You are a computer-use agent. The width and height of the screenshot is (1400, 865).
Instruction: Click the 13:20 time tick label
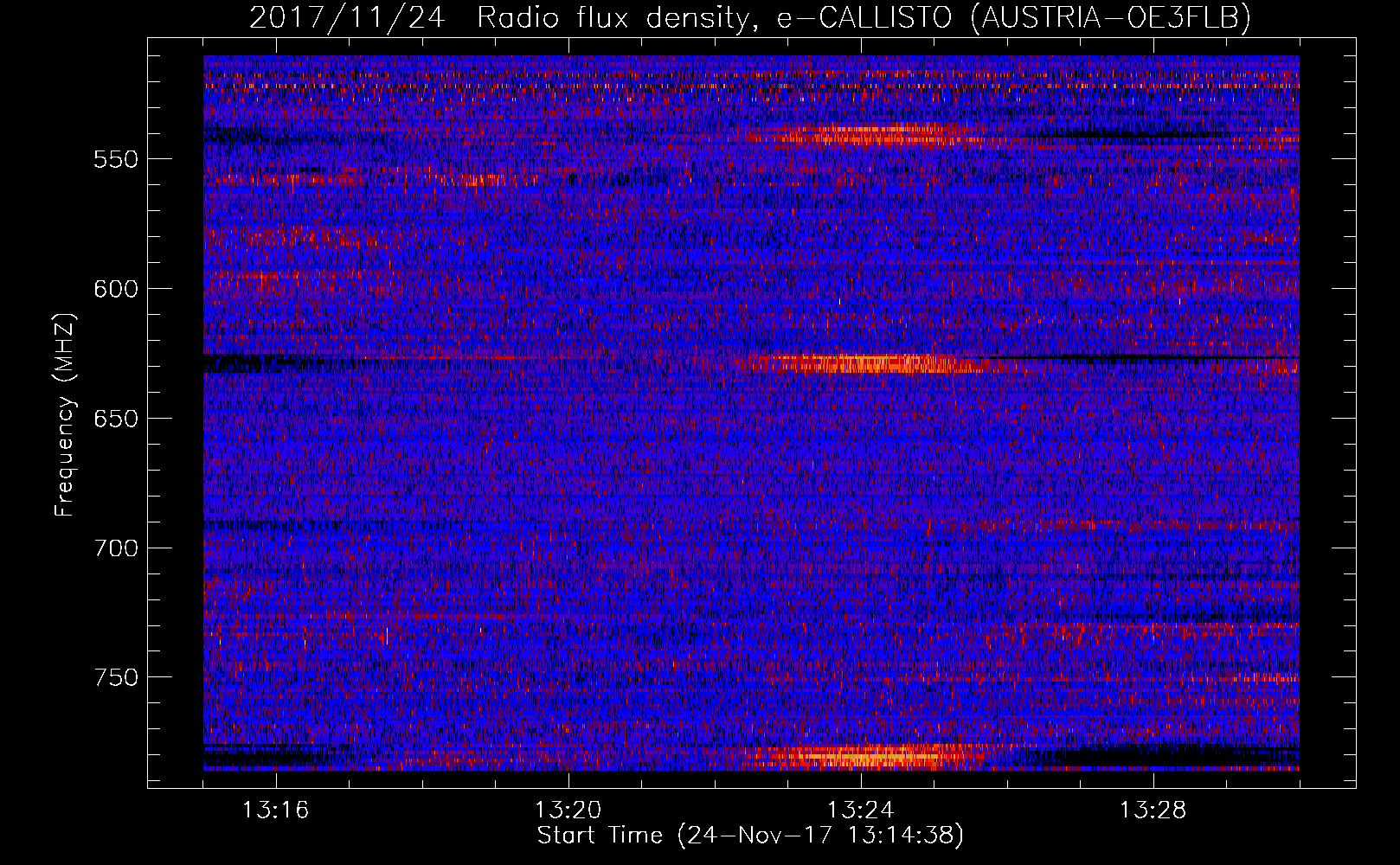568,811
